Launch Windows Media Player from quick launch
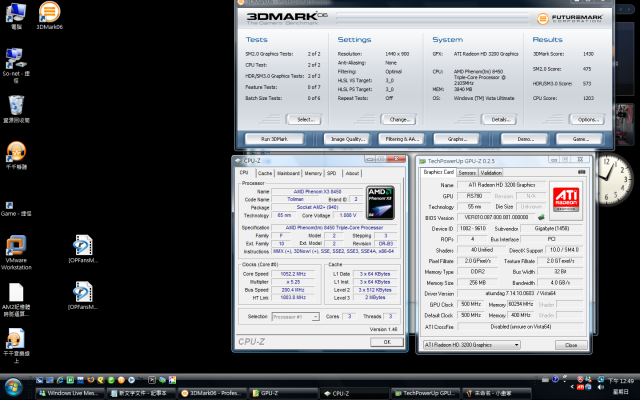The width and height of the screenshot is (640, 400). pyautogui.click(x=131, y=380)
